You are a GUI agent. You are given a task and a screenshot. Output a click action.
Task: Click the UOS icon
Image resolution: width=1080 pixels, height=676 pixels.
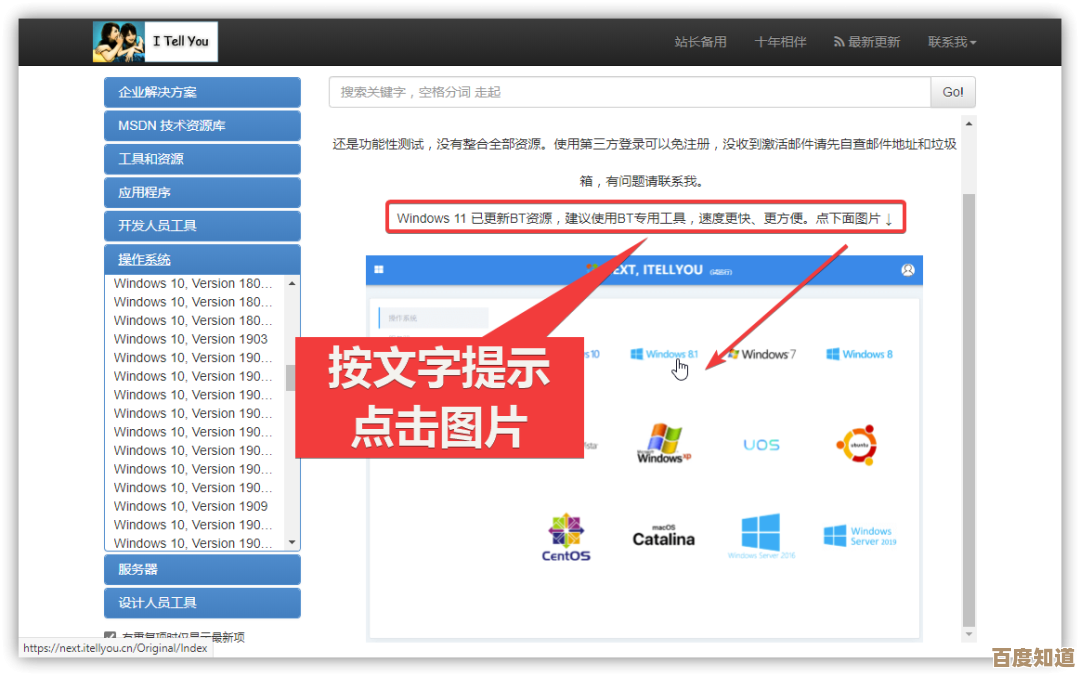(760, 443)
